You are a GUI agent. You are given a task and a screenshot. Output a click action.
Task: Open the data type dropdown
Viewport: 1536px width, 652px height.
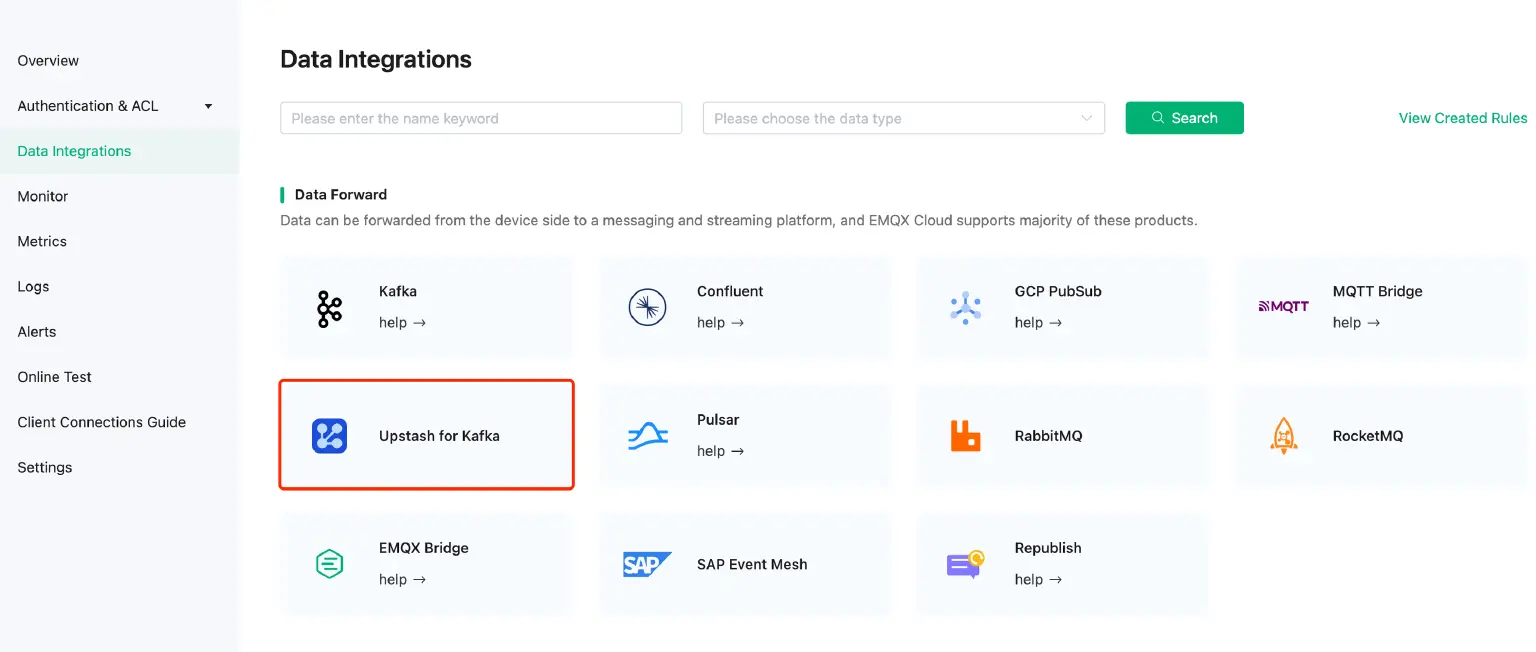point(902,118)
